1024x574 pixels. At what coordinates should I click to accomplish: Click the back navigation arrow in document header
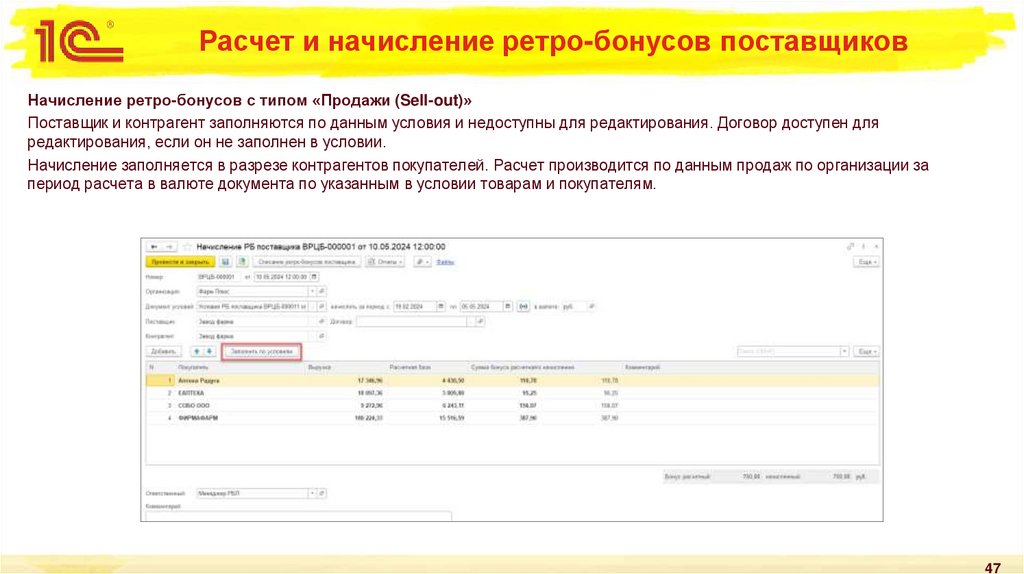point(154,247)
